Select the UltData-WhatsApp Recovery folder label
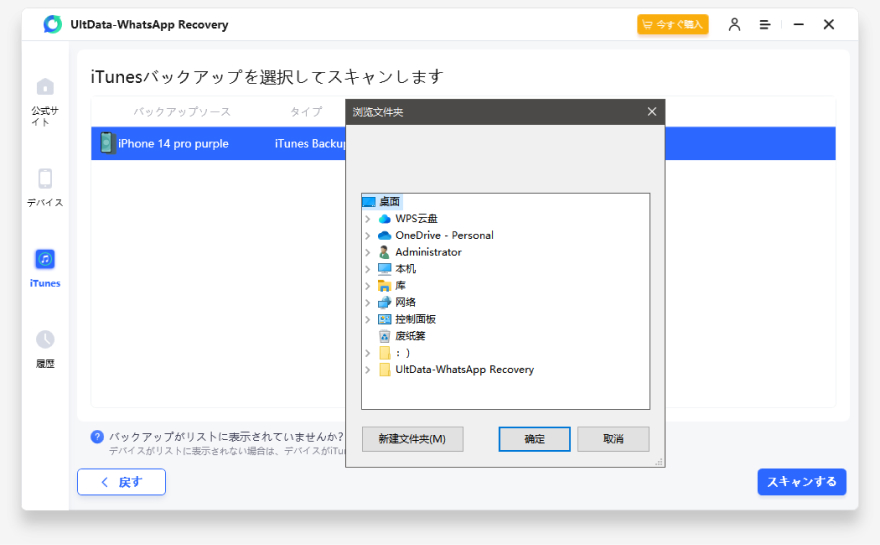880x545 pixels. pyautogui.click(x=465, y=369)
